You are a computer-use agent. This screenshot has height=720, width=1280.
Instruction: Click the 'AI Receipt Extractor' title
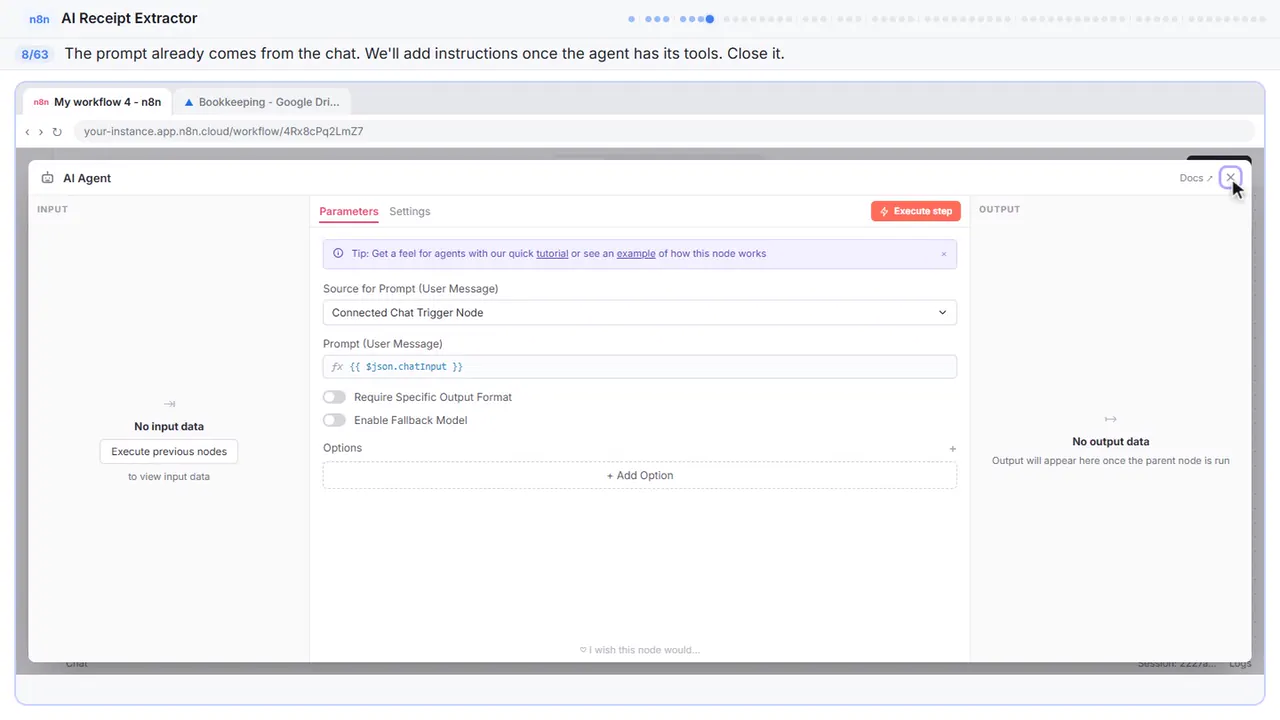click(x=130, y=18)
